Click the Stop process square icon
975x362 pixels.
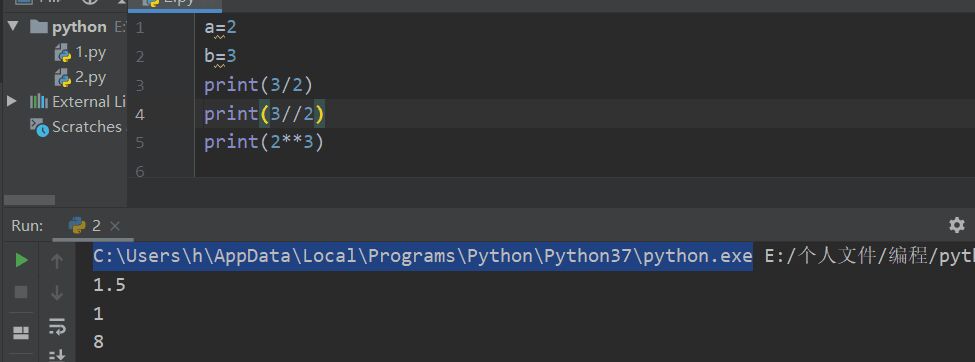(x=21, y=292)
